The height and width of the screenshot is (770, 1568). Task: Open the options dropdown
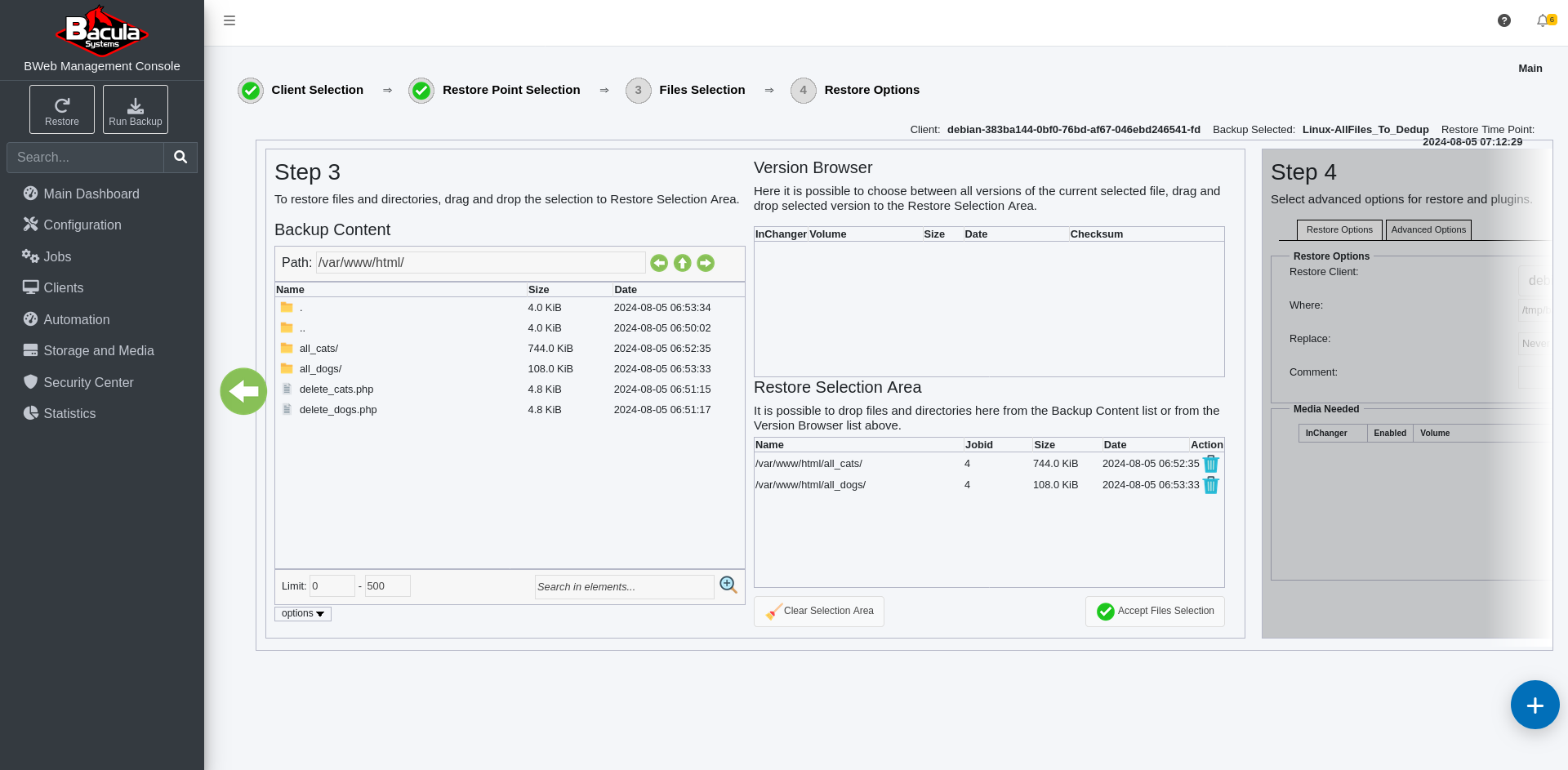tap(303, 613)
